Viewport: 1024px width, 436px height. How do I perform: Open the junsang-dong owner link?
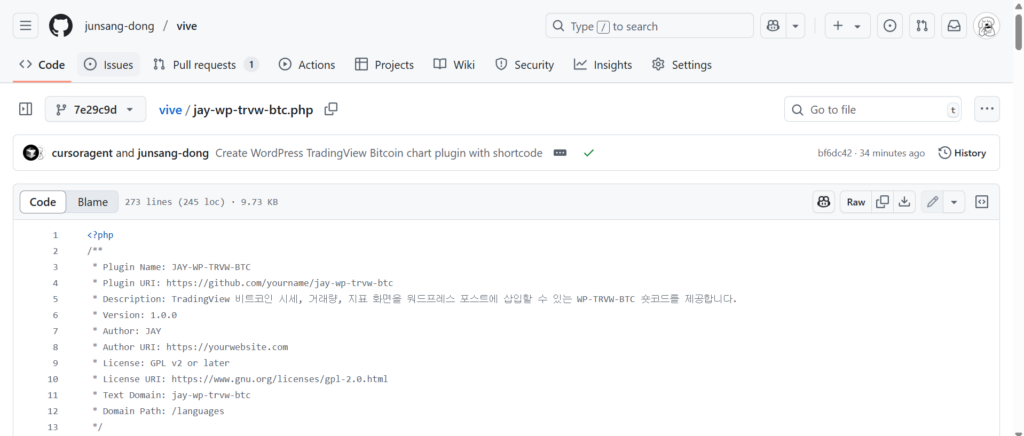[120, 26]
